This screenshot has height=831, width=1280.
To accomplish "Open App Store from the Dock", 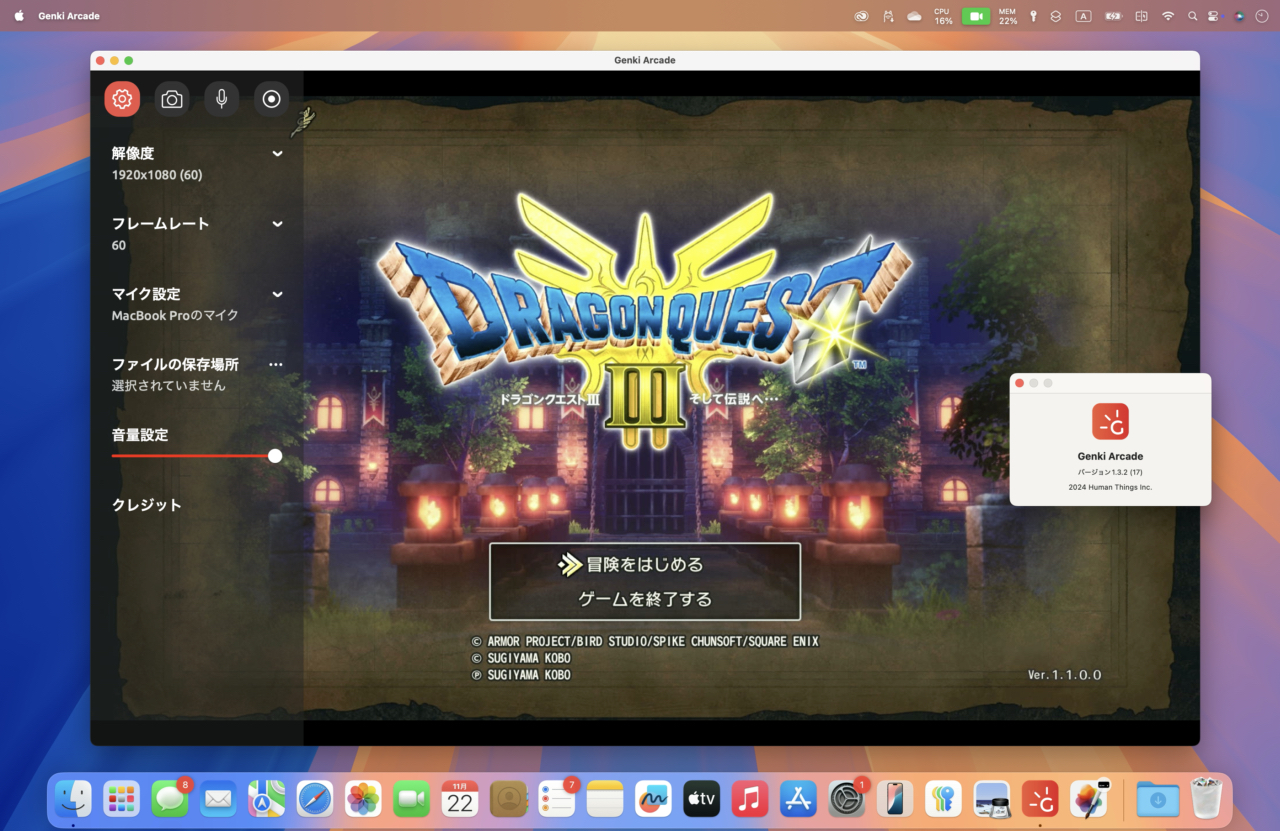I will [x=798, y=798].
